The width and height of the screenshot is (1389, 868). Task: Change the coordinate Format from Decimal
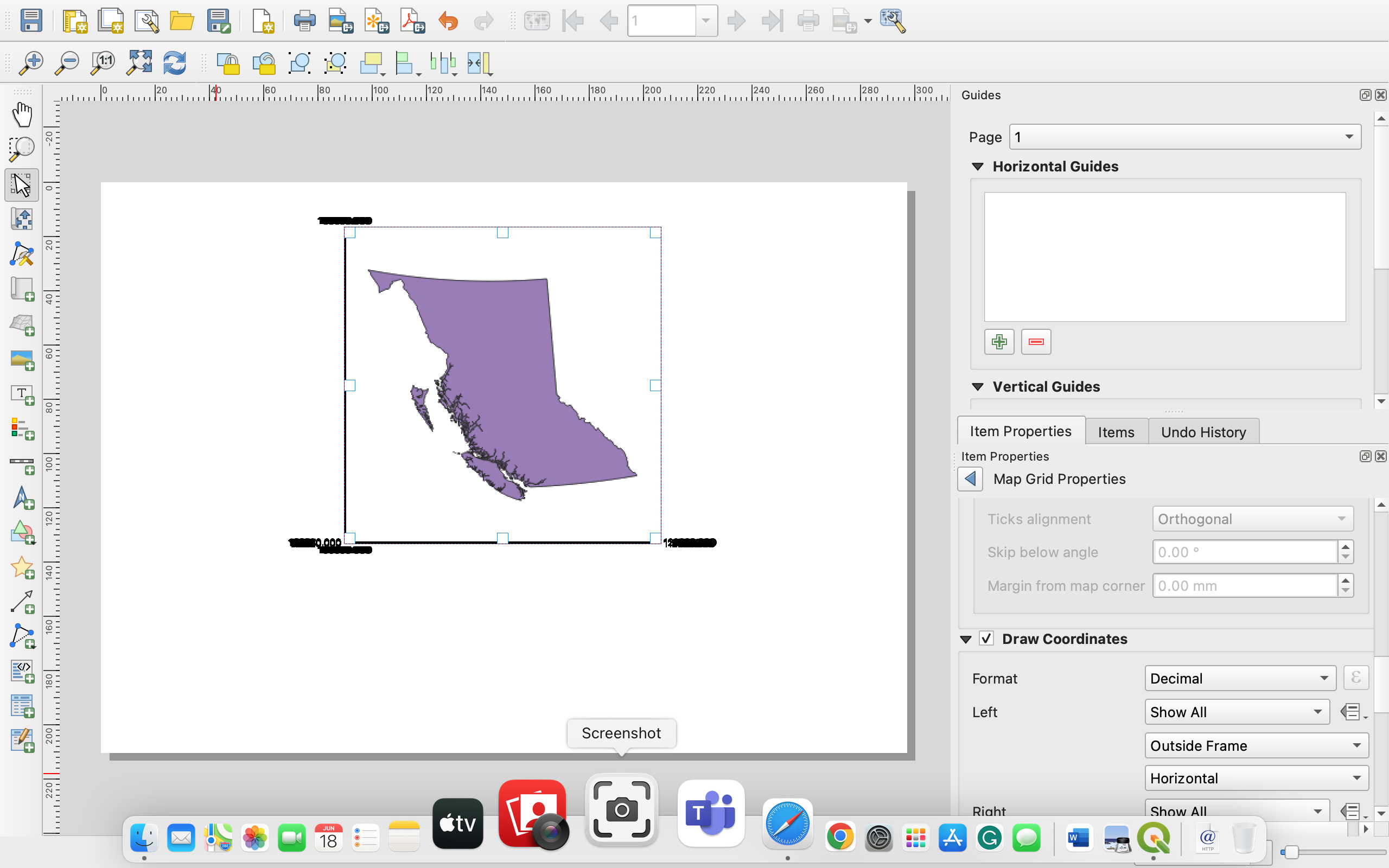coord(1239,678)
